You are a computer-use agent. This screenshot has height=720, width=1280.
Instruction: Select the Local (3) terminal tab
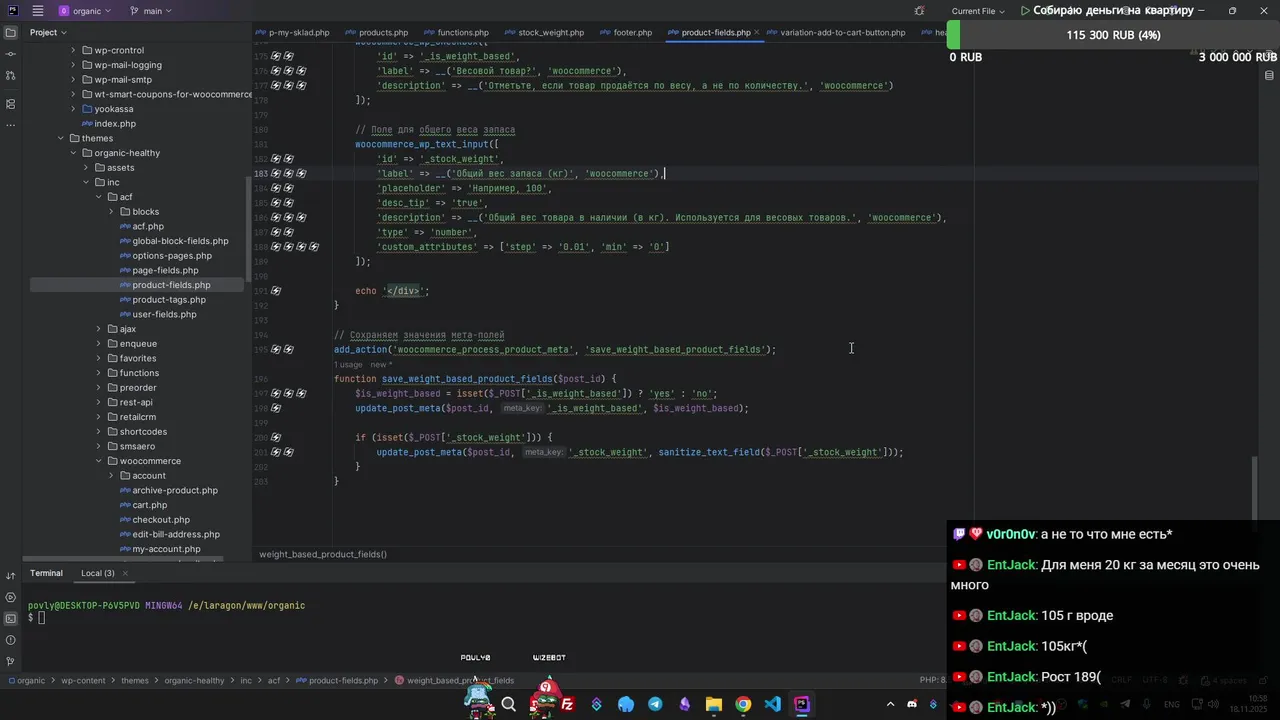97,573
